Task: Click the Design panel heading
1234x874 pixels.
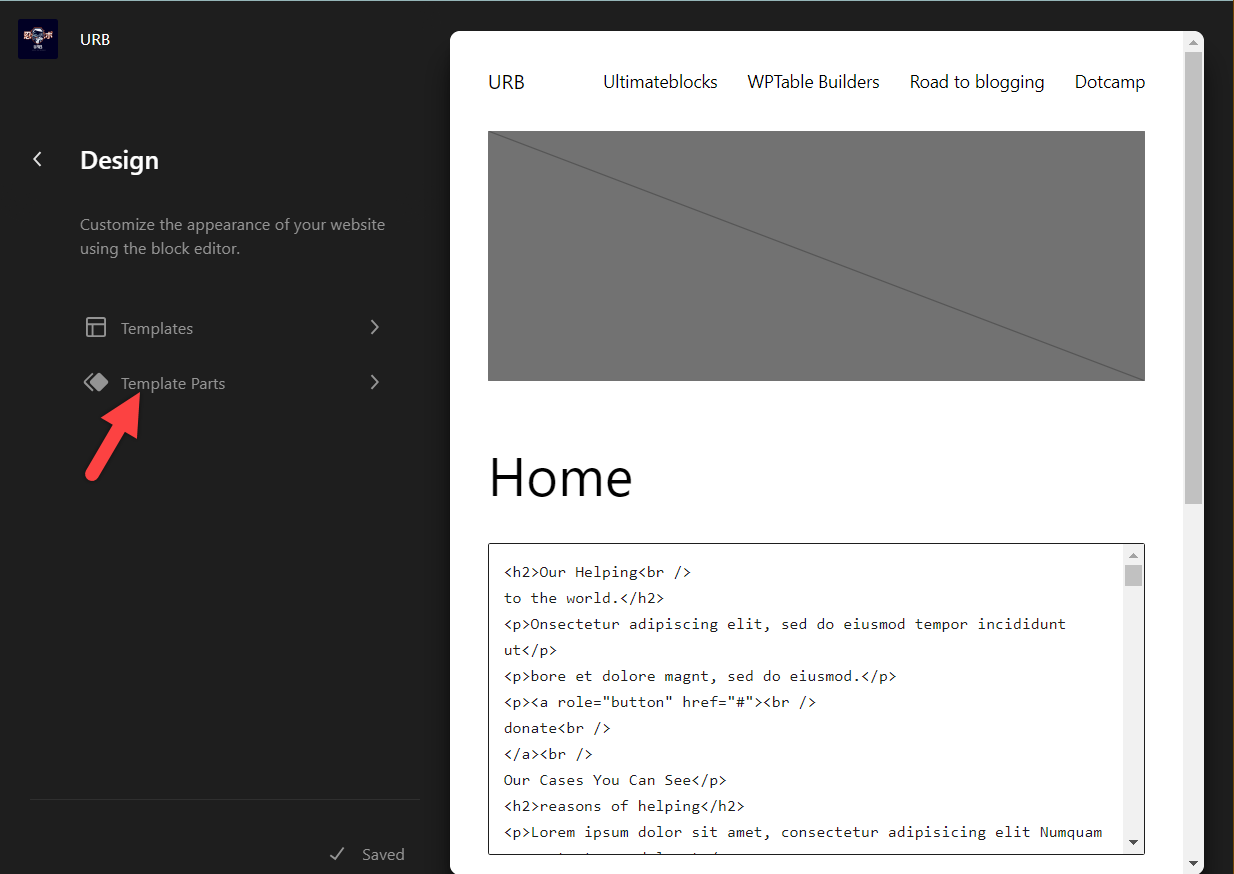Action: pyautogui.click(x=119, y=160)
